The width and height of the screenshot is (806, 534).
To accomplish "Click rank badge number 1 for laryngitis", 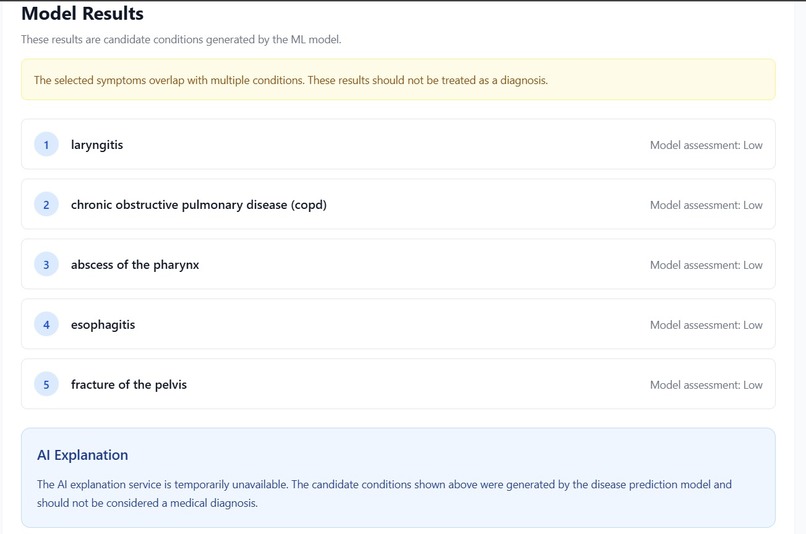I will point(46,145).
